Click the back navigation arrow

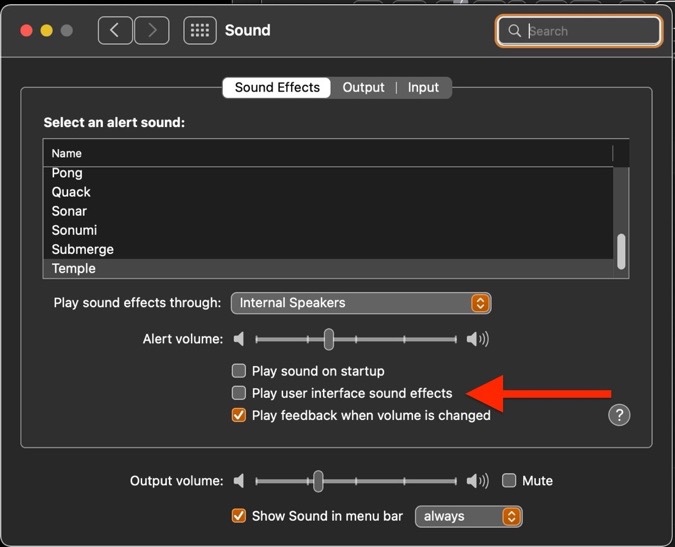click(115, 31)
